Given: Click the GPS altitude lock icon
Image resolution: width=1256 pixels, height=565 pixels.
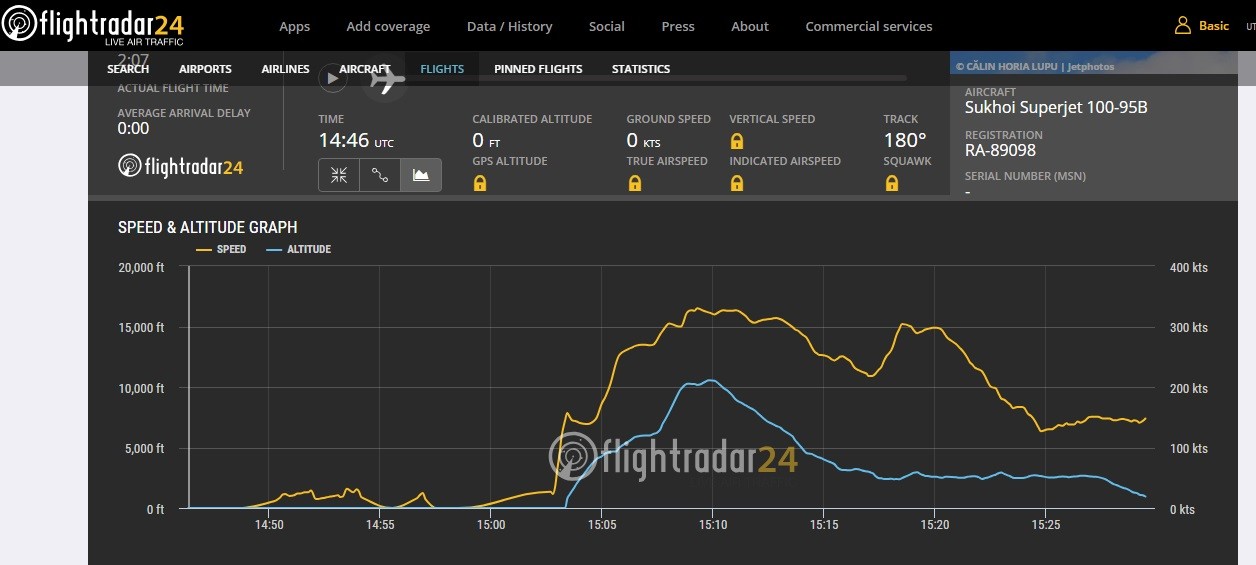Looking at the screenshot, I should (480, 183).
